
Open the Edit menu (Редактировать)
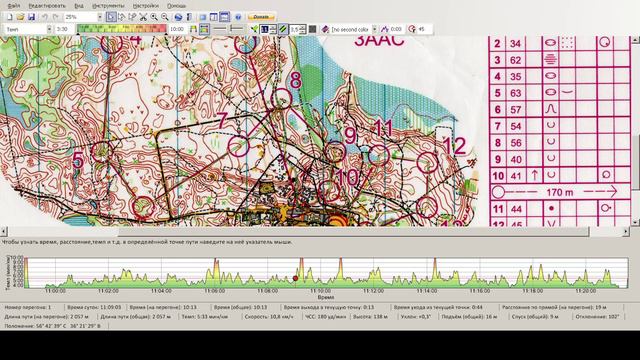tap(47, 6)
